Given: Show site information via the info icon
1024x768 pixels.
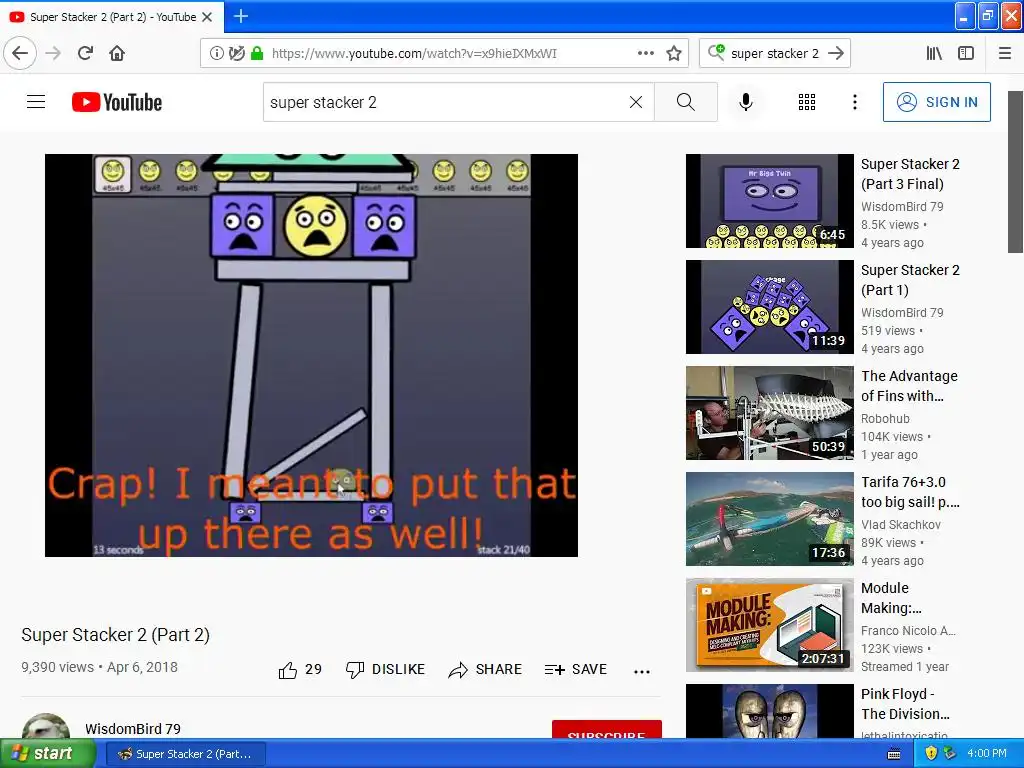Looking at the screenshot, I should point(216,54).
